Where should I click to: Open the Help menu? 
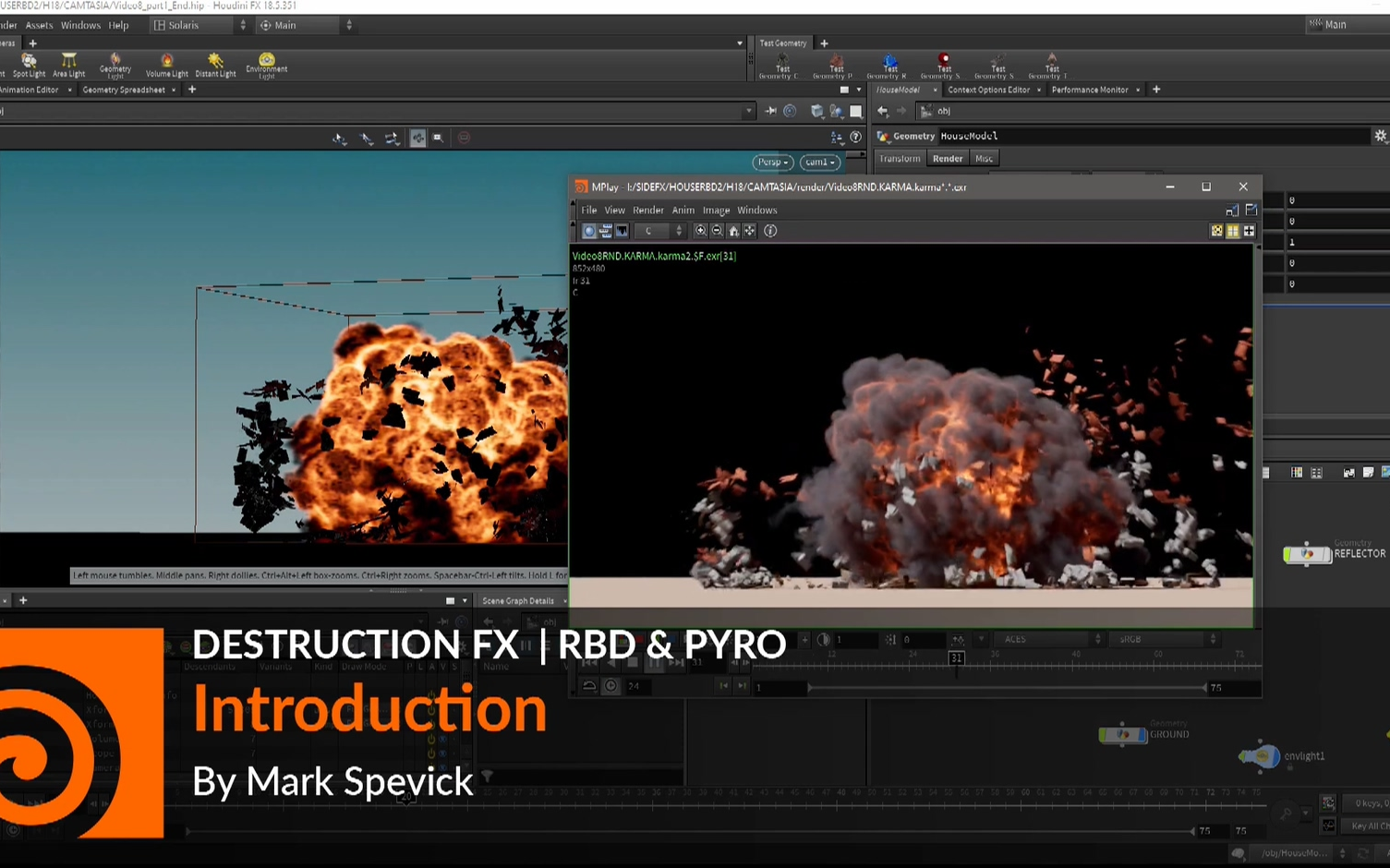click(x=118, y=25)
